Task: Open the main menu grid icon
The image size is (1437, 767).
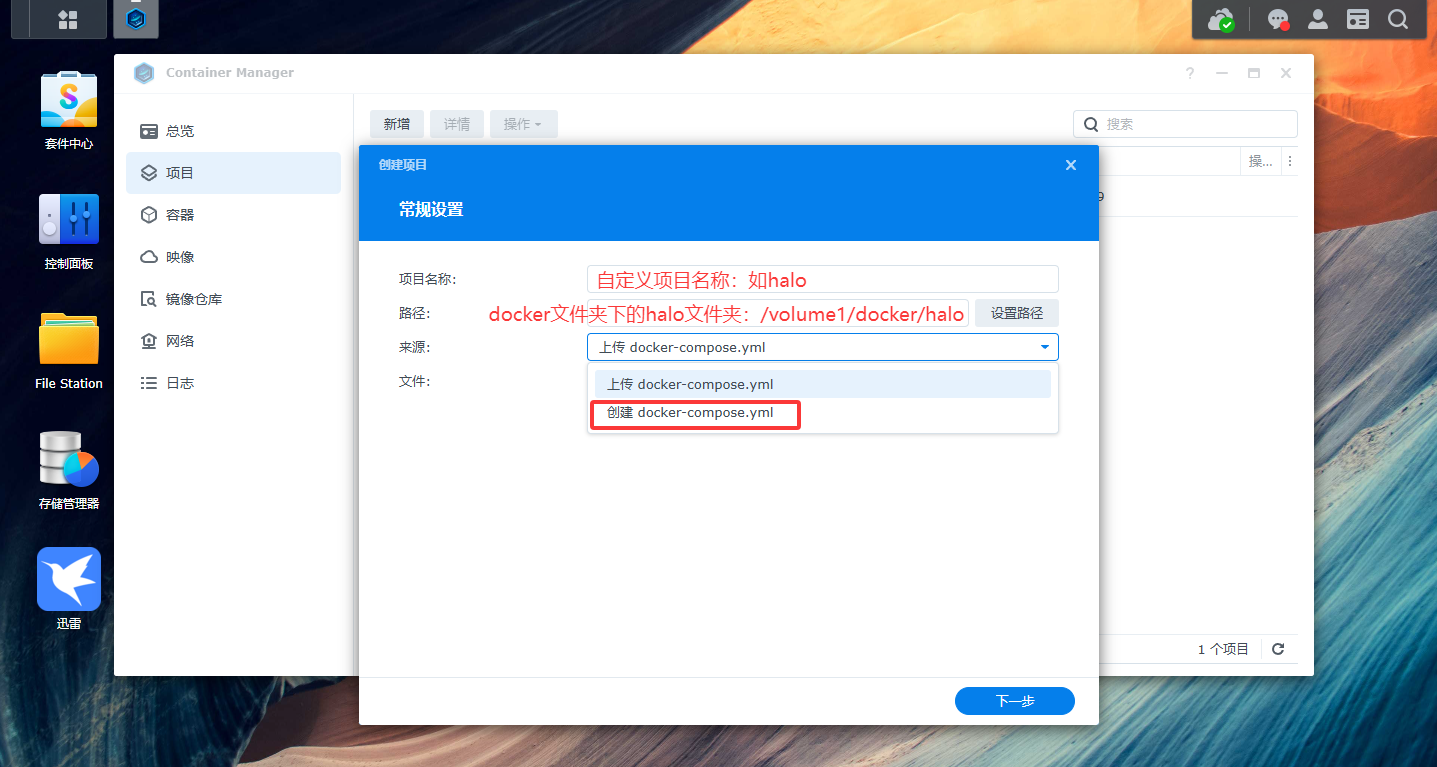Action: (x=68, y=19)
